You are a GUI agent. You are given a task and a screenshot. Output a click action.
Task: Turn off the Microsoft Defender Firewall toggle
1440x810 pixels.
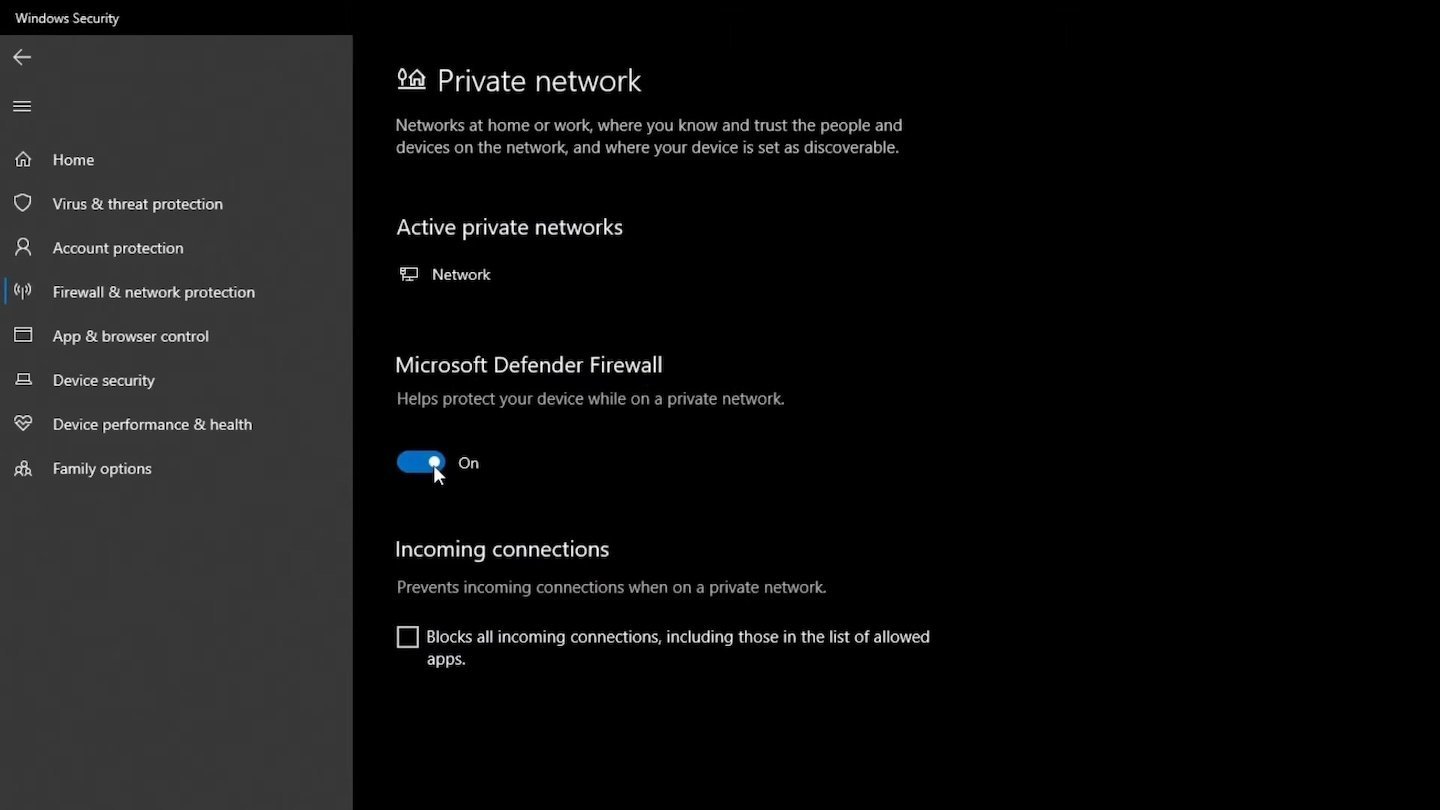point(421,462)
